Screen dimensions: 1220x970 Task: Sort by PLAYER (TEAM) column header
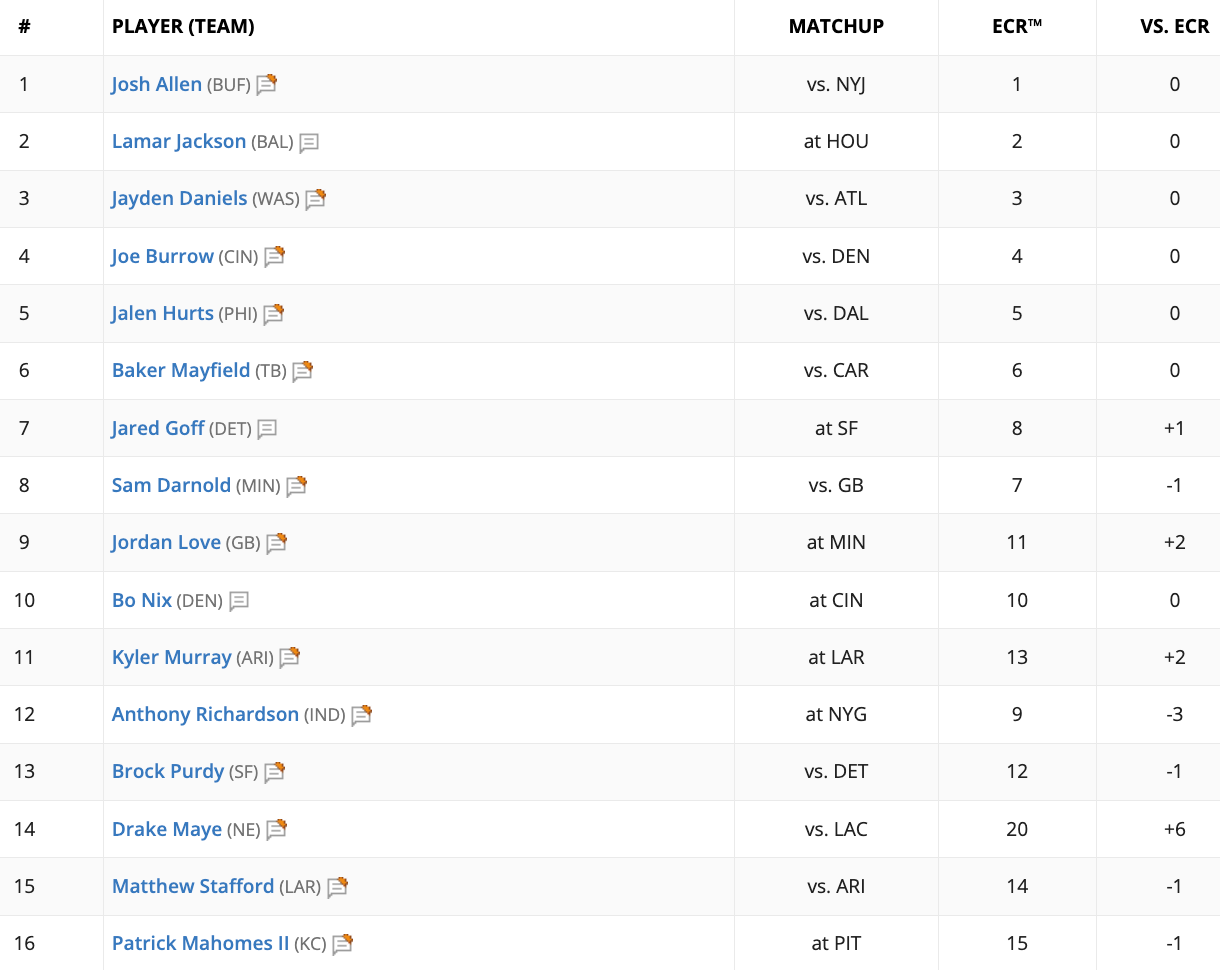click(x=183, y=27)
